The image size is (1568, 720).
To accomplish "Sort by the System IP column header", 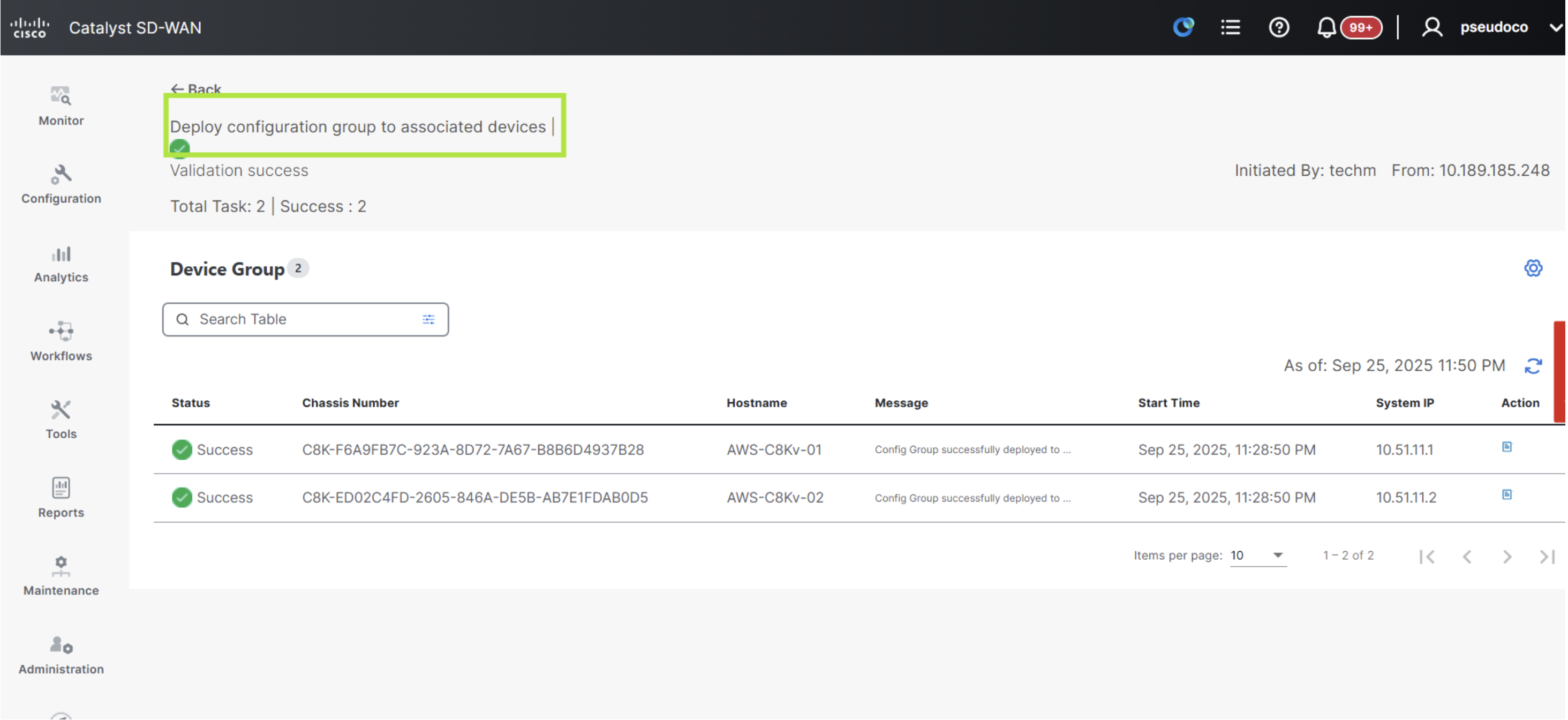I will point(1404,403).
